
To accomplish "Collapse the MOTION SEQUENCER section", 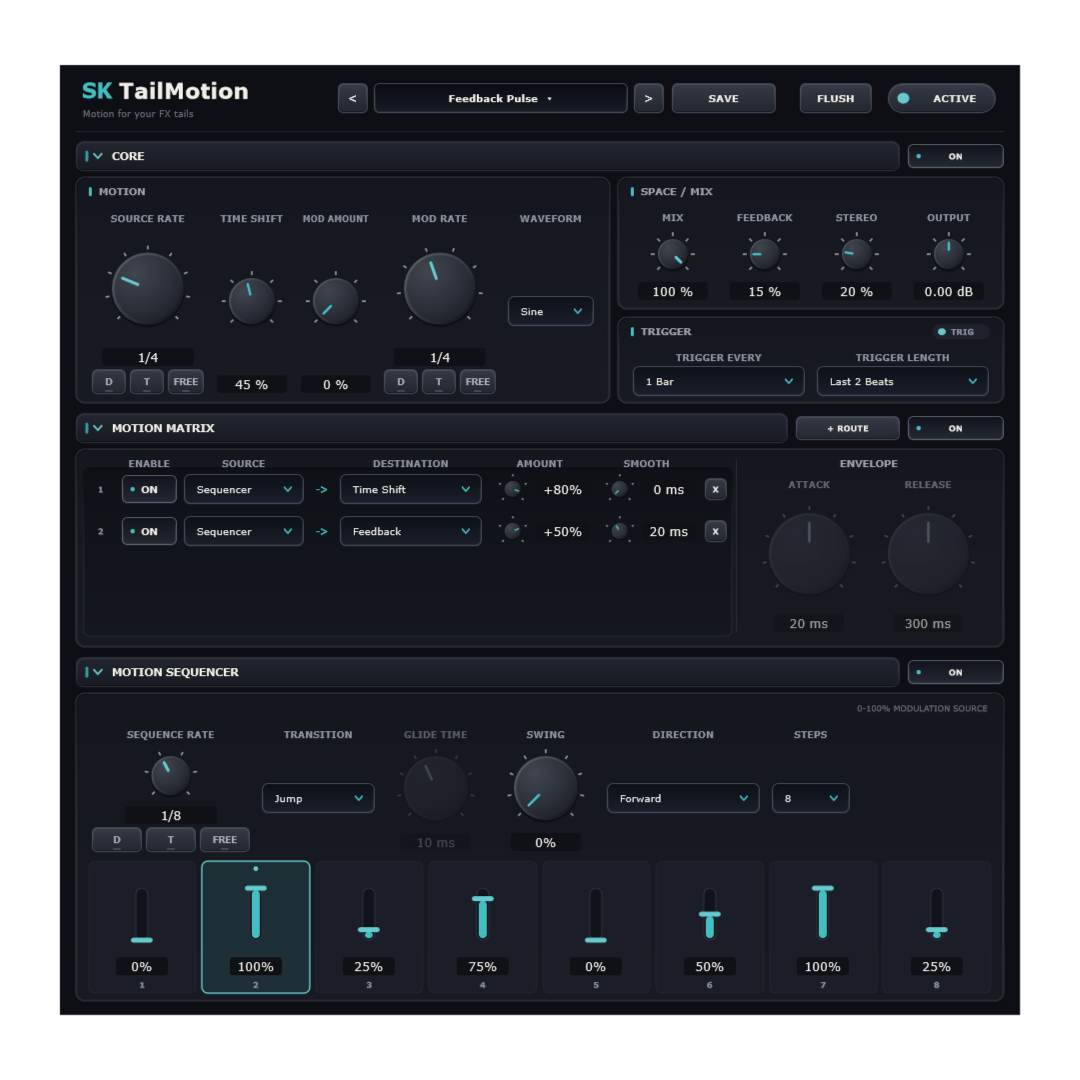I will click(98, 672).
